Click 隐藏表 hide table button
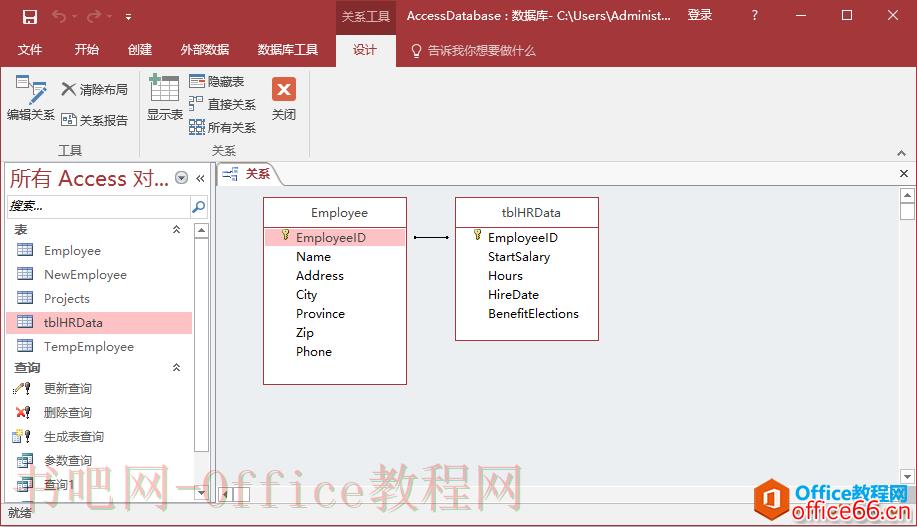 coord(217,81)
